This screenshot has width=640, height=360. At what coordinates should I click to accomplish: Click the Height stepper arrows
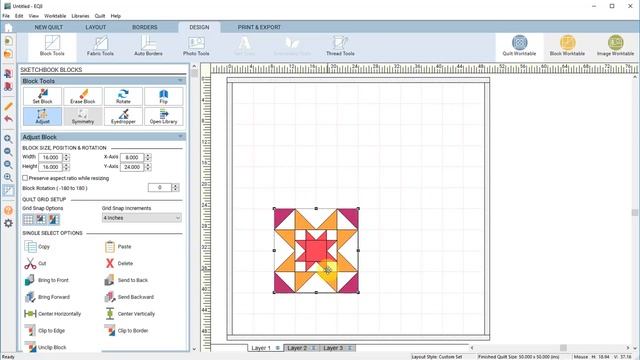66,167
